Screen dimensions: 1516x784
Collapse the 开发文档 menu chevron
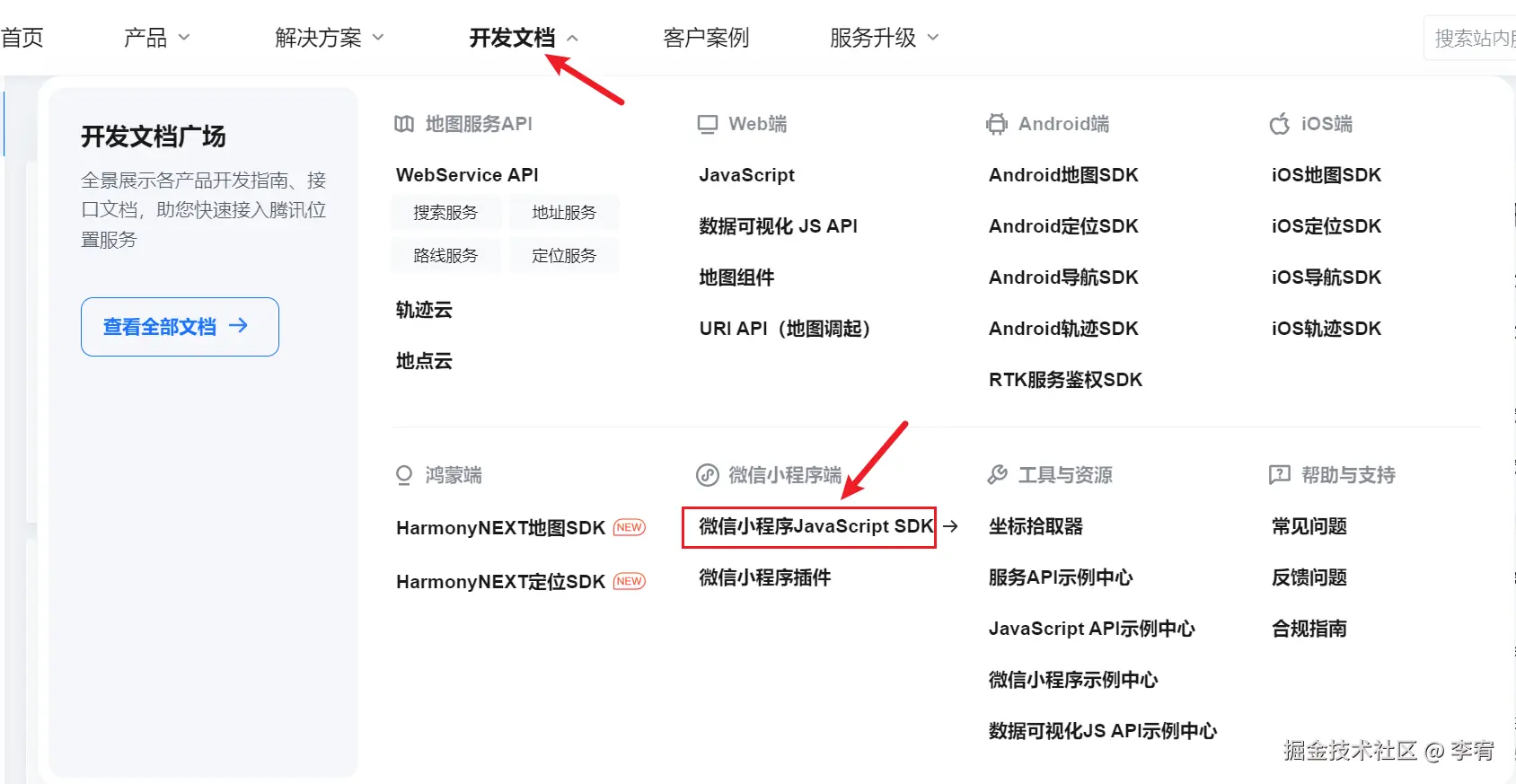click(572, 38)
